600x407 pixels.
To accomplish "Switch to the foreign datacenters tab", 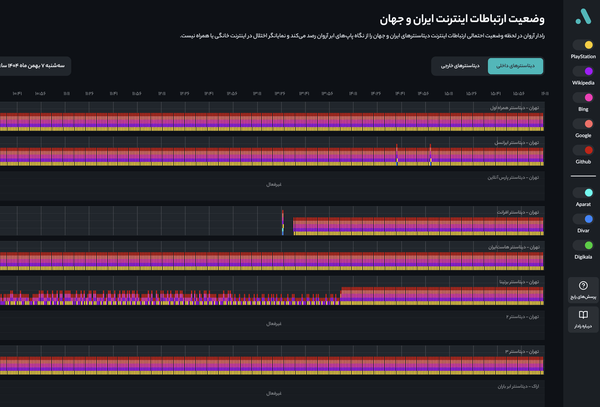I will (460, 66).
